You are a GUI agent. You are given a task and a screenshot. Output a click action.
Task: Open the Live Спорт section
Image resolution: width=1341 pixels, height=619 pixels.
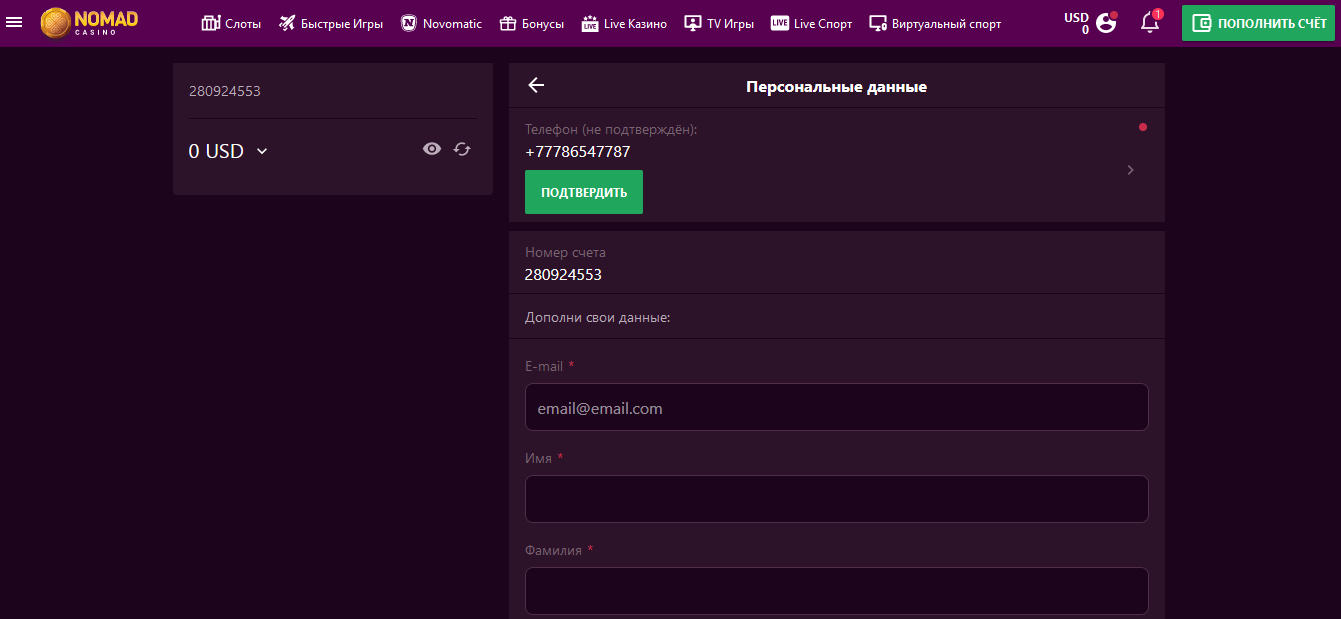pyautogui.click(x=812, y=23)
